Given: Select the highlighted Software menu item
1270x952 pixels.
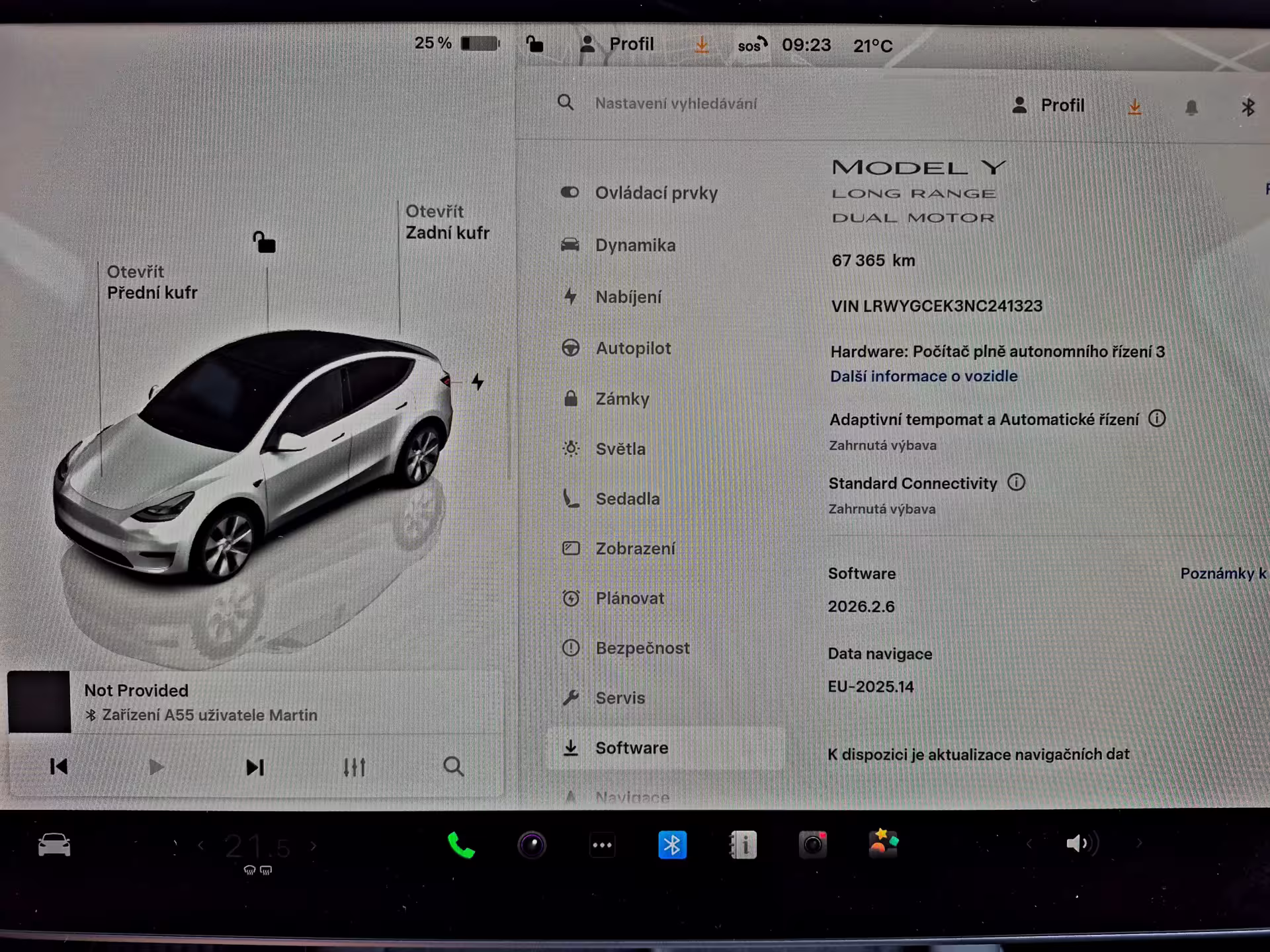Looking at the screenshot, I should tap(665, 748).
